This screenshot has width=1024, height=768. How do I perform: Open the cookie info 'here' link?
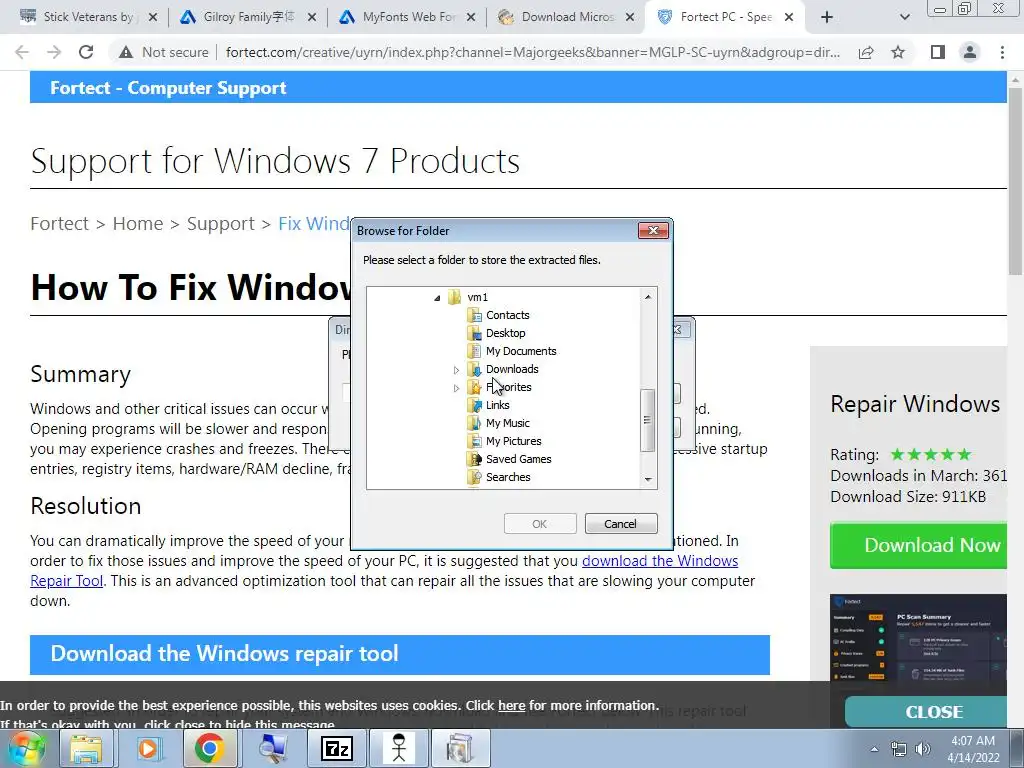tap(511, 706)
